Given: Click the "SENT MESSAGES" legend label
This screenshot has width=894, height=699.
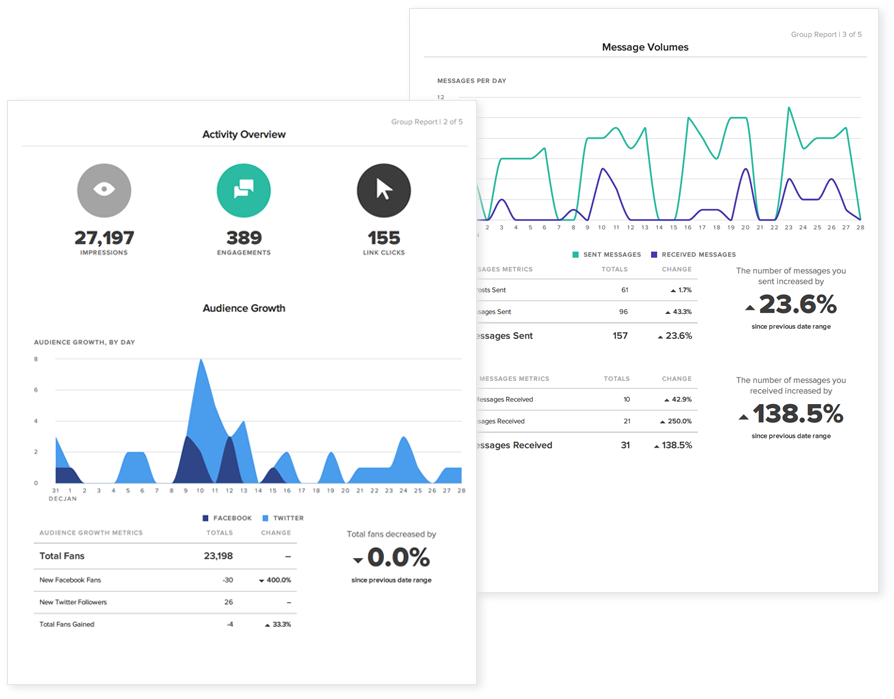Looking at the screenshot, I should tap(612, 255).
